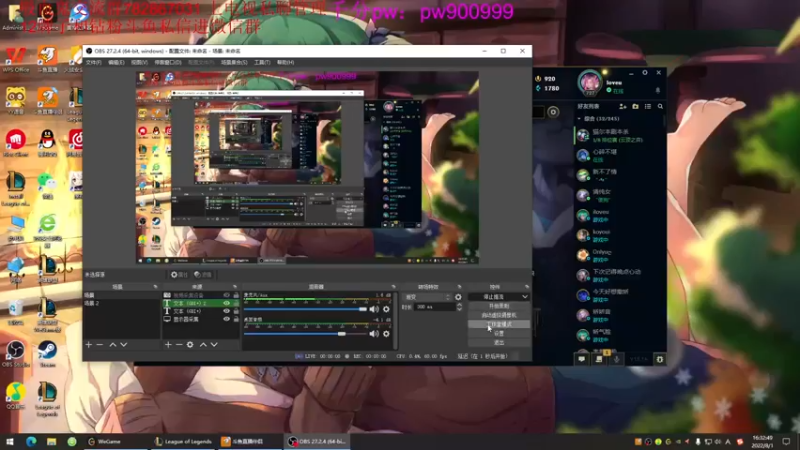Click transition duration 300 ms field
800x450 pixels.
[435, 307]
